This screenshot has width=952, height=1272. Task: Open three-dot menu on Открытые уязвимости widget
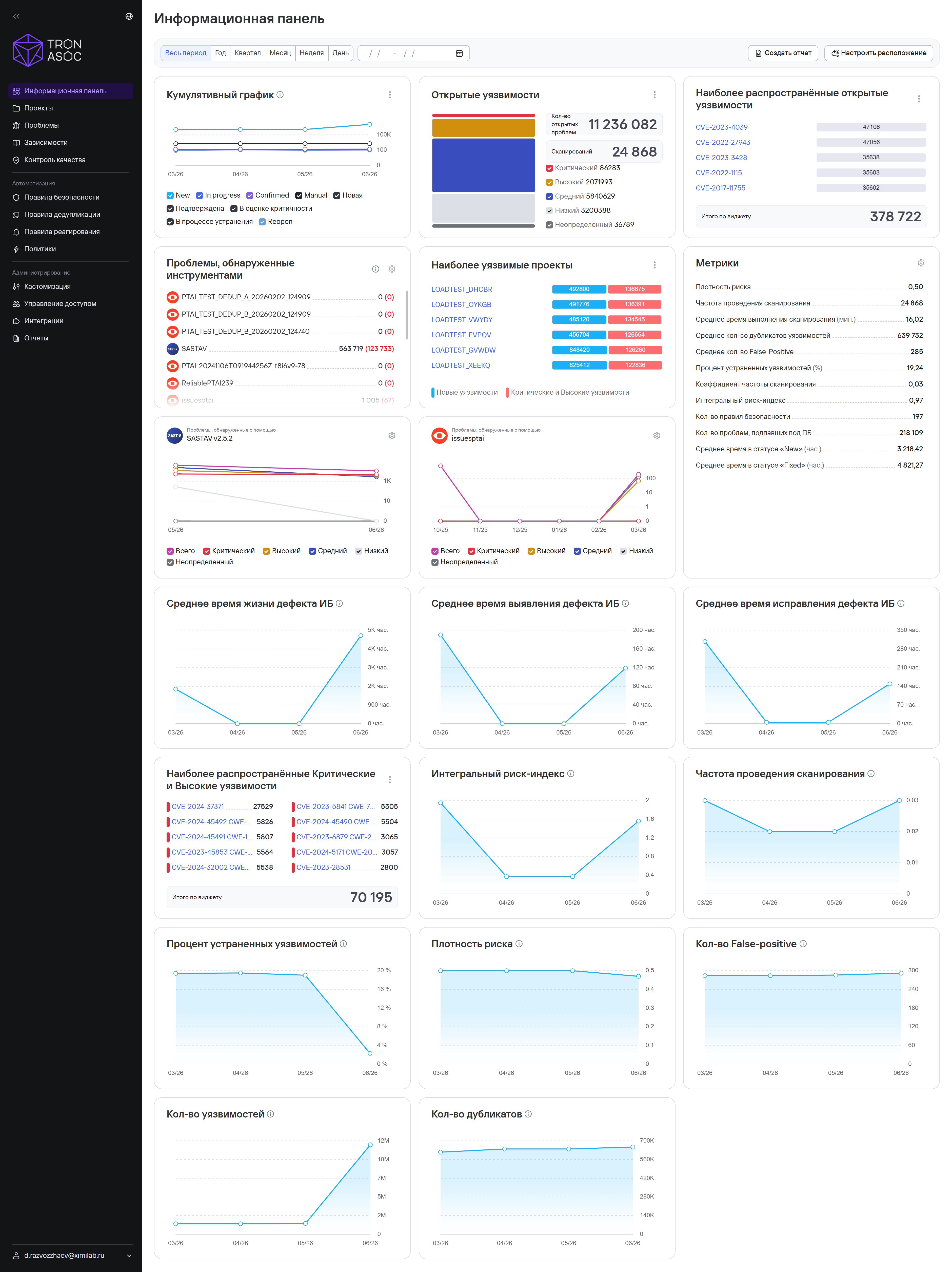[654, 95]
